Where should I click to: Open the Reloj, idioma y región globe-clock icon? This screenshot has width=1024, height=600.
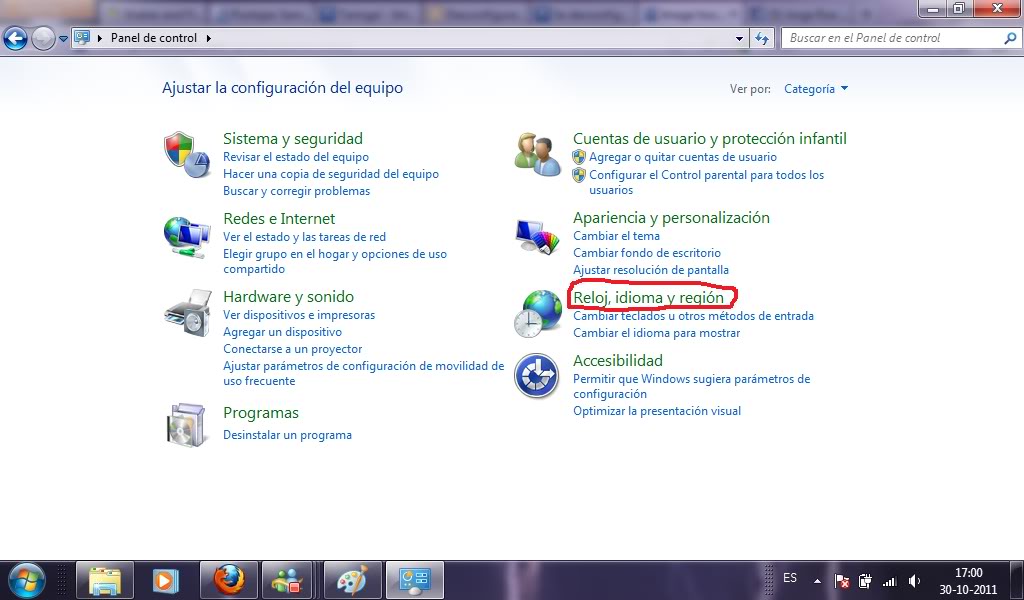coord(537,313)
